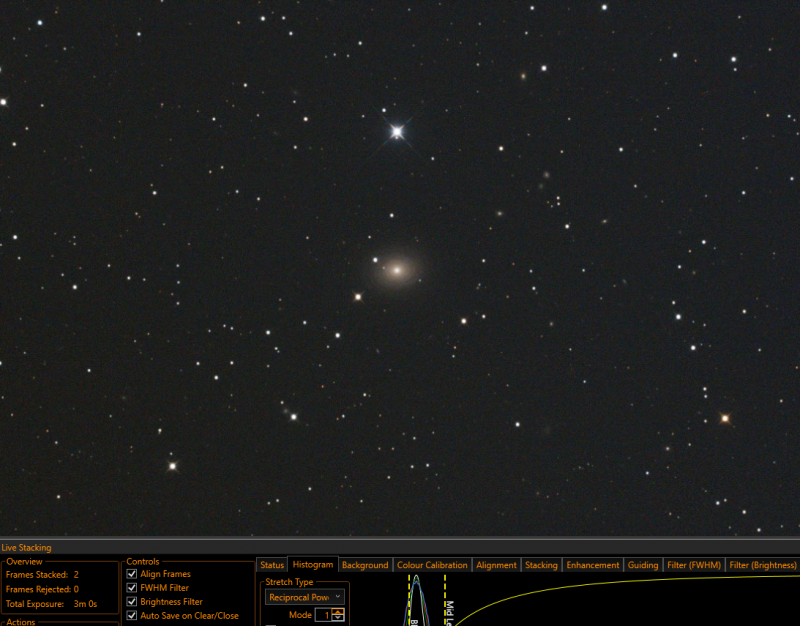The image size is (800, 626).
Task: Show the Enhancement tab
Action: click(x=592, y=565)
